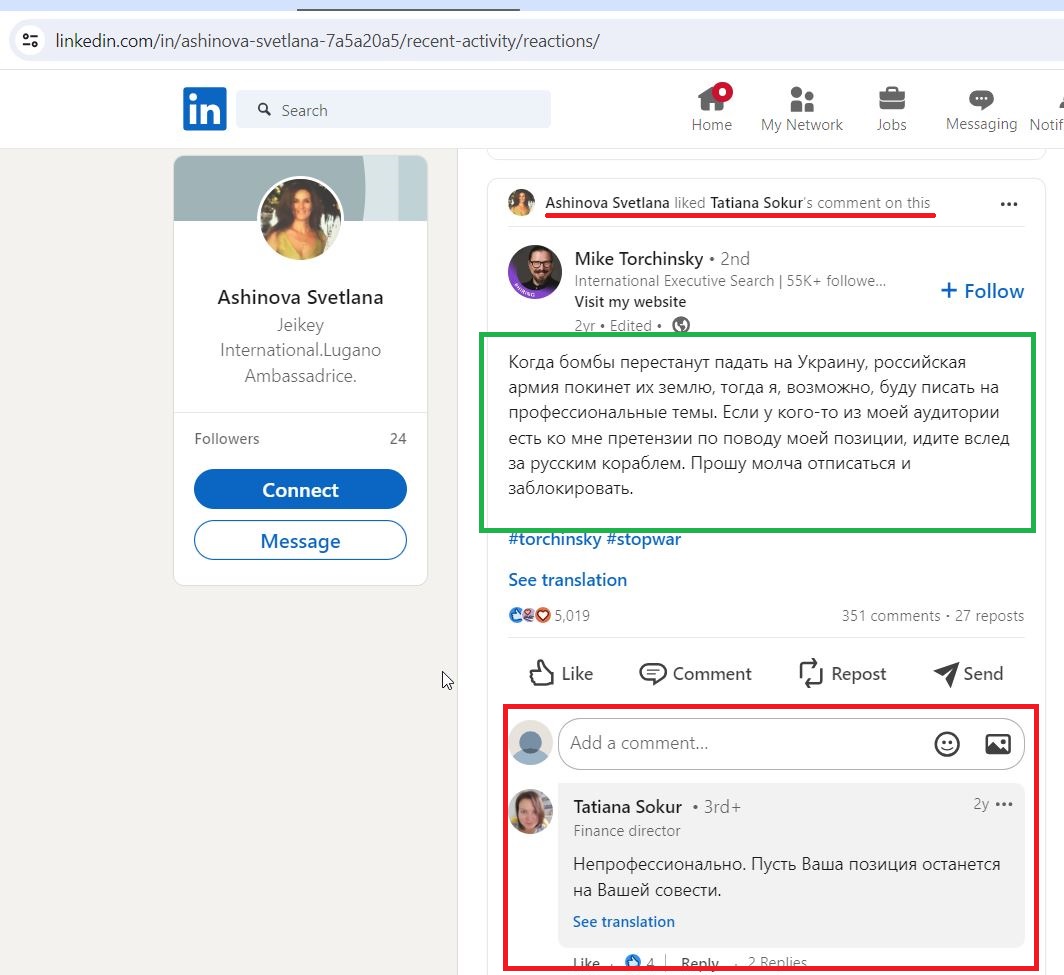Open Mike Torchinsky's profile picture
The height and width of the screenshot is (975, 1064).
click(x=535, y=272)
